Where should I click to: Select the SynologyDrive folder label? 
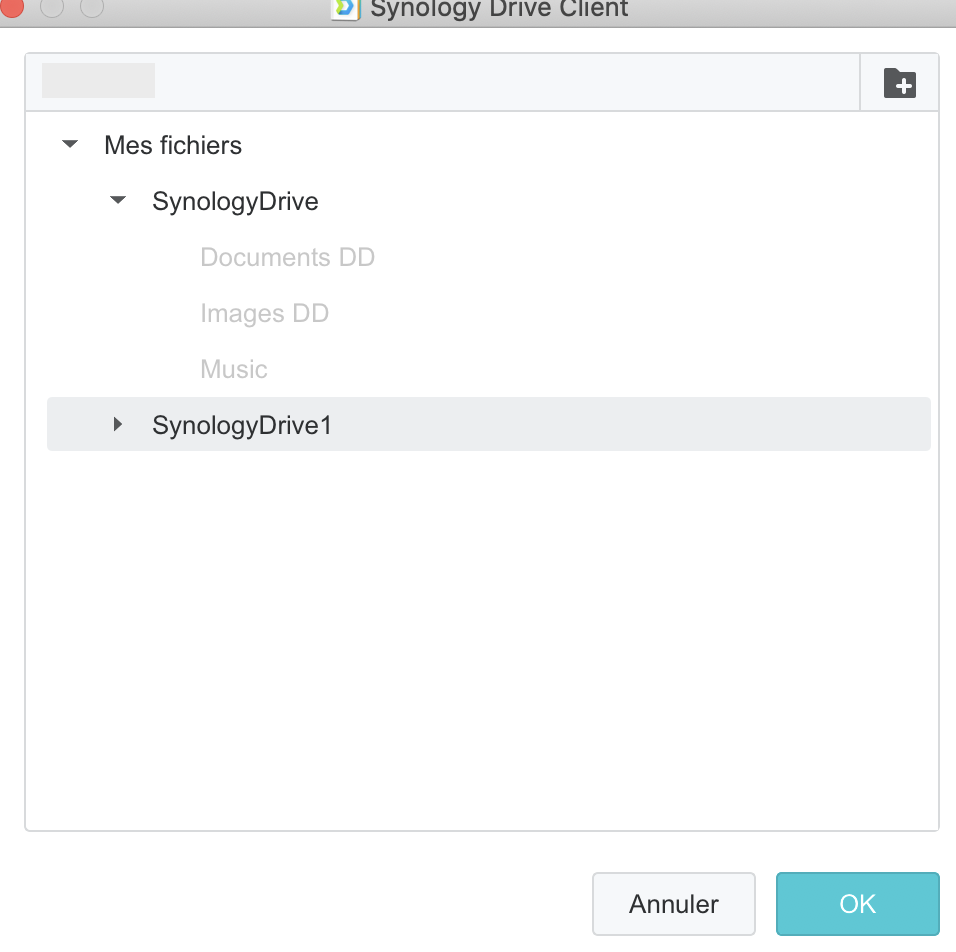point(235,202)
